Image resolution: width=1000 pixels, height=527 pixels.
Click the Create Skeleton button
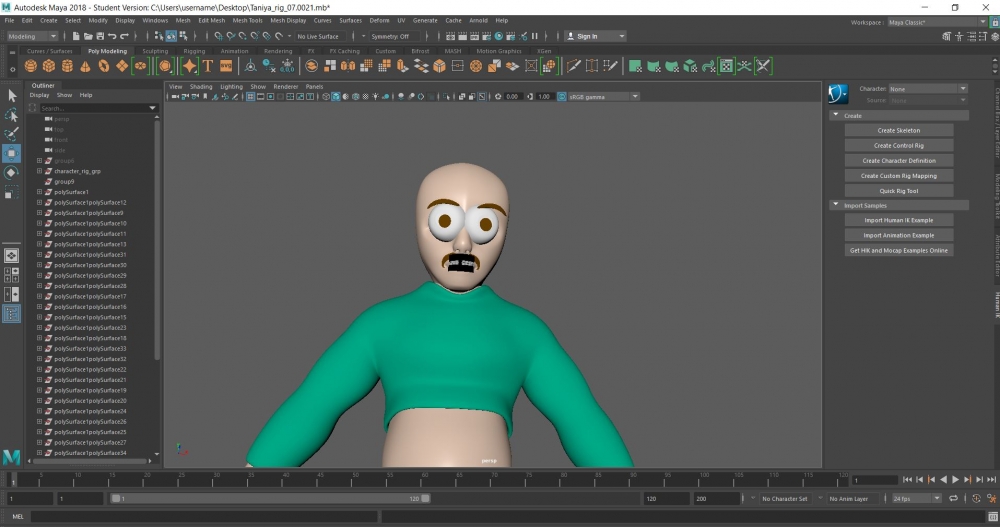tap(898, 131)
